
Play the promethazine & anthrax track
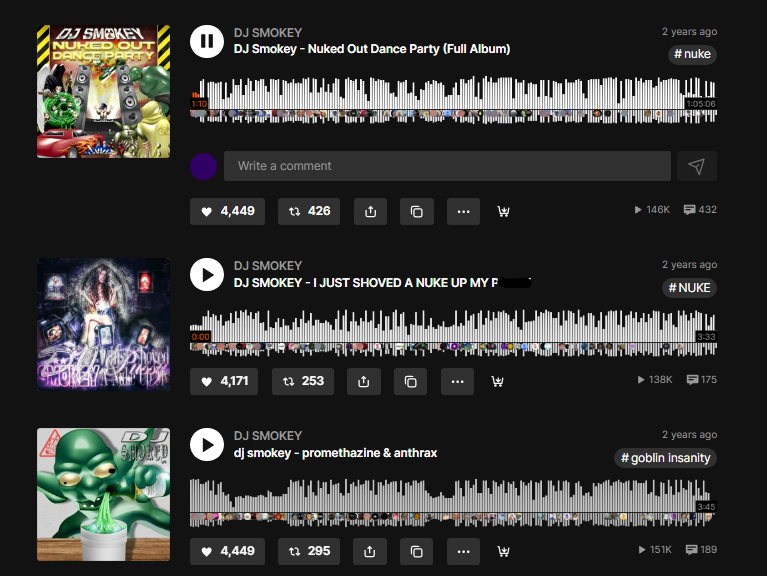207,445
